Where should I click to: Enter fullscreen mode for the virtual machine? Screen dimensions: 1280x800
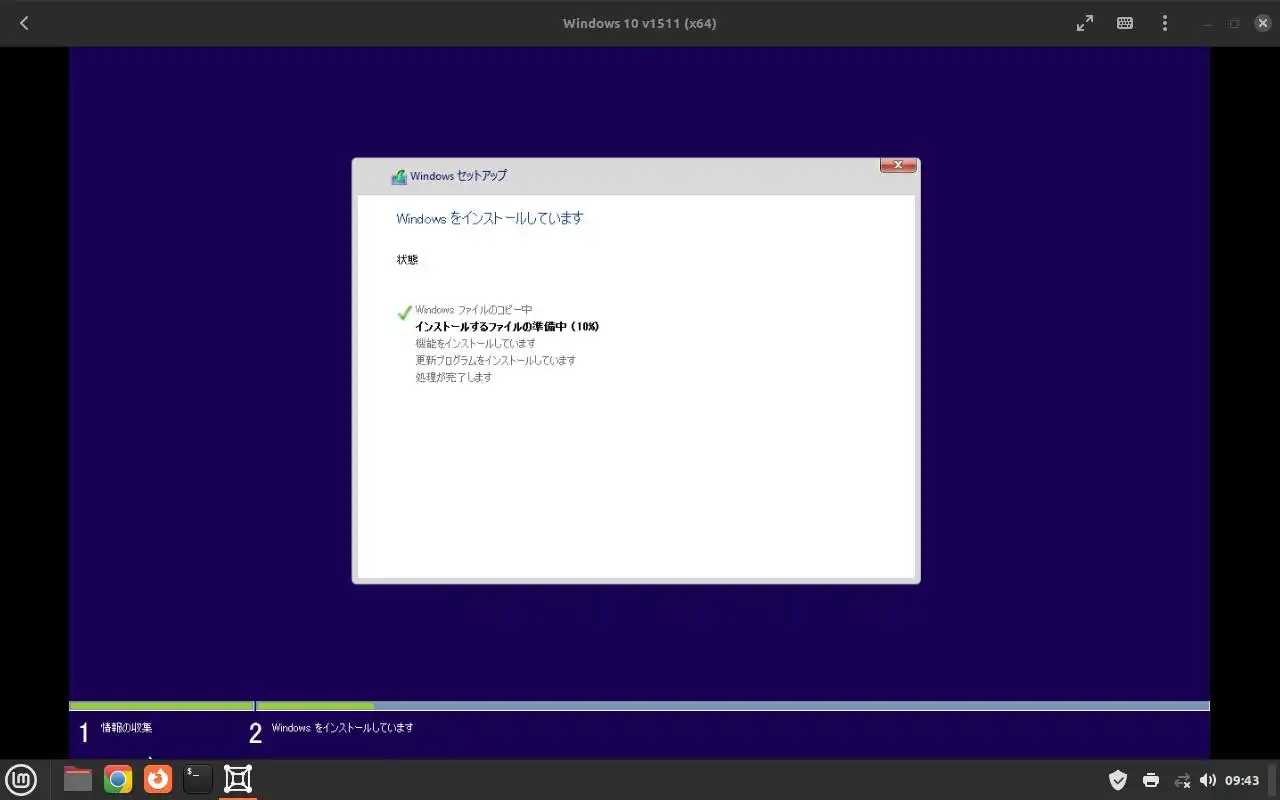pos(1085,23)
